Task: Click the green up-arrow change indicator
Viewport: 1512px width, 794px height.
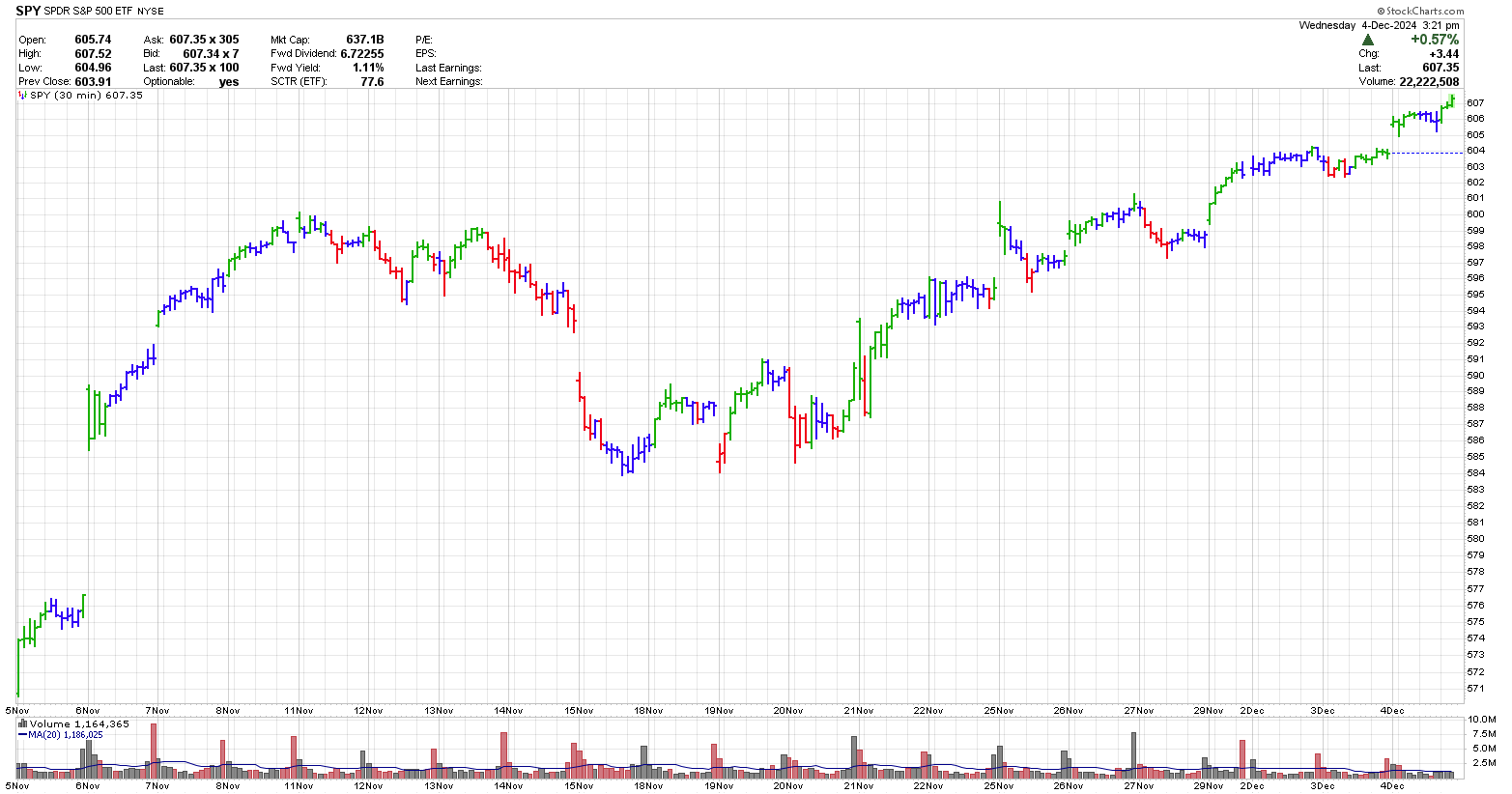Action: pos(1368,40)
